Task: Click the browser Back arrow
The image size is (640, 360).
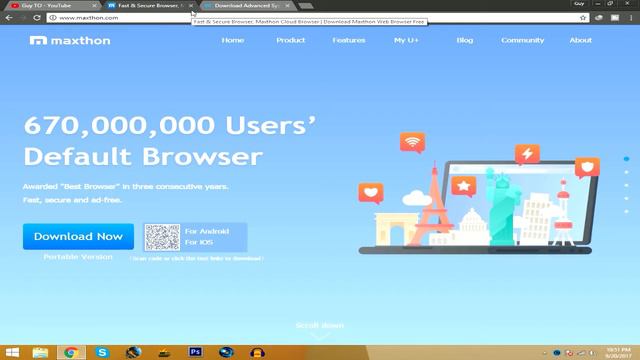Action: 9,18
